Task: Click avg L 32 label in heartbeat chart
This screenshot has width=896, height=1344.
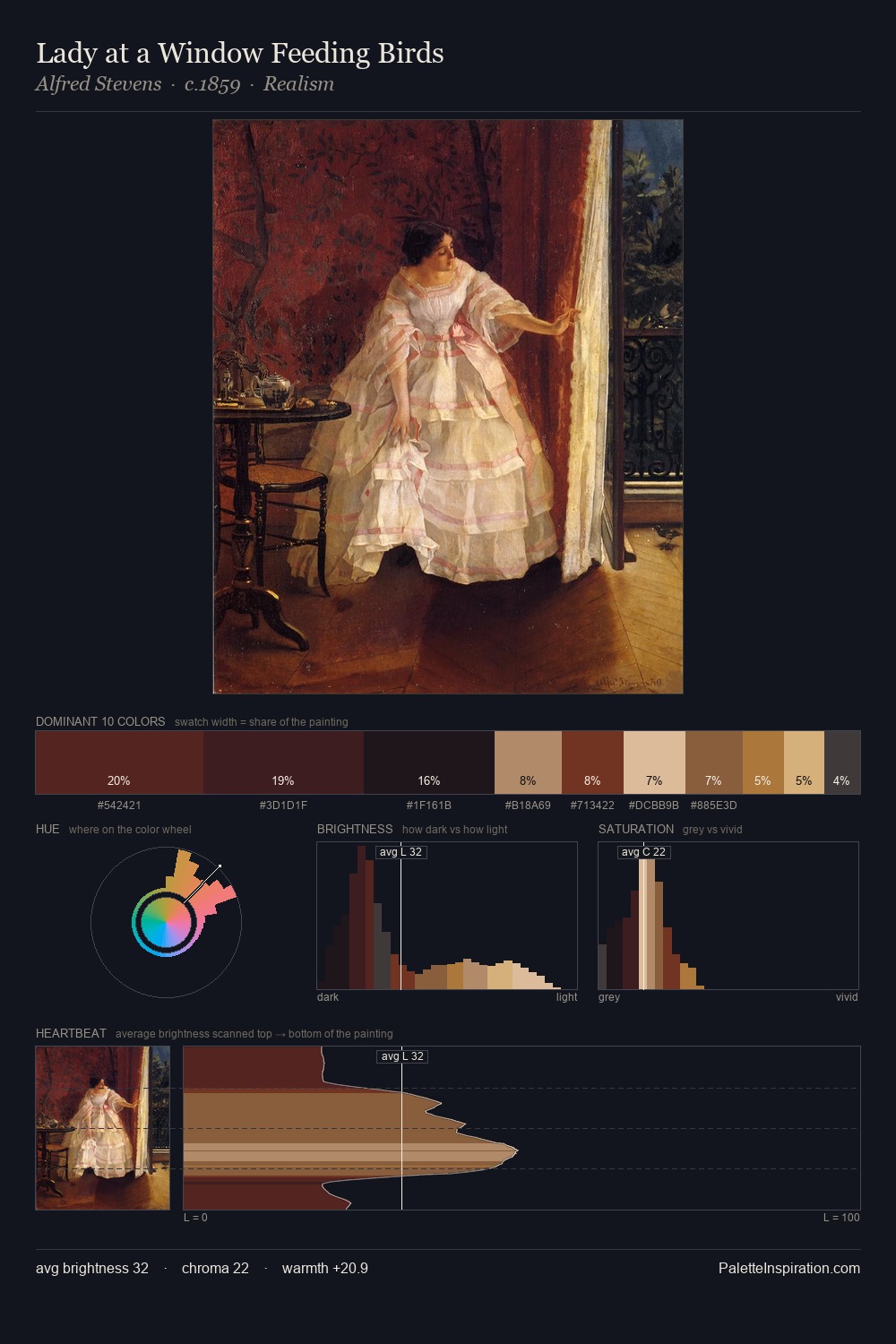Action: pos(401,1056)
